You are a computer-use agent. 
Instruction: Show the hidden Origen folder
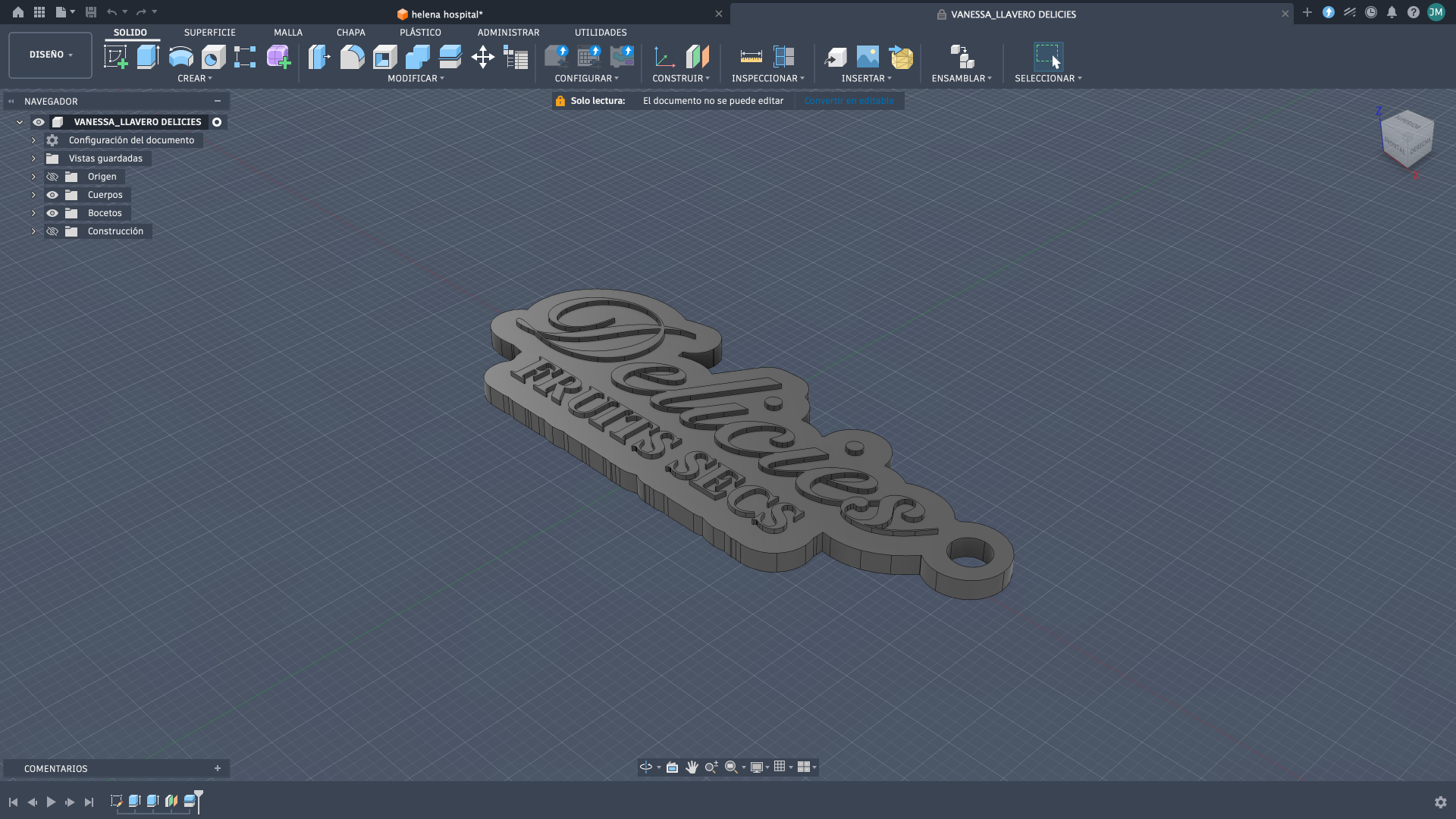click(52, 177)
